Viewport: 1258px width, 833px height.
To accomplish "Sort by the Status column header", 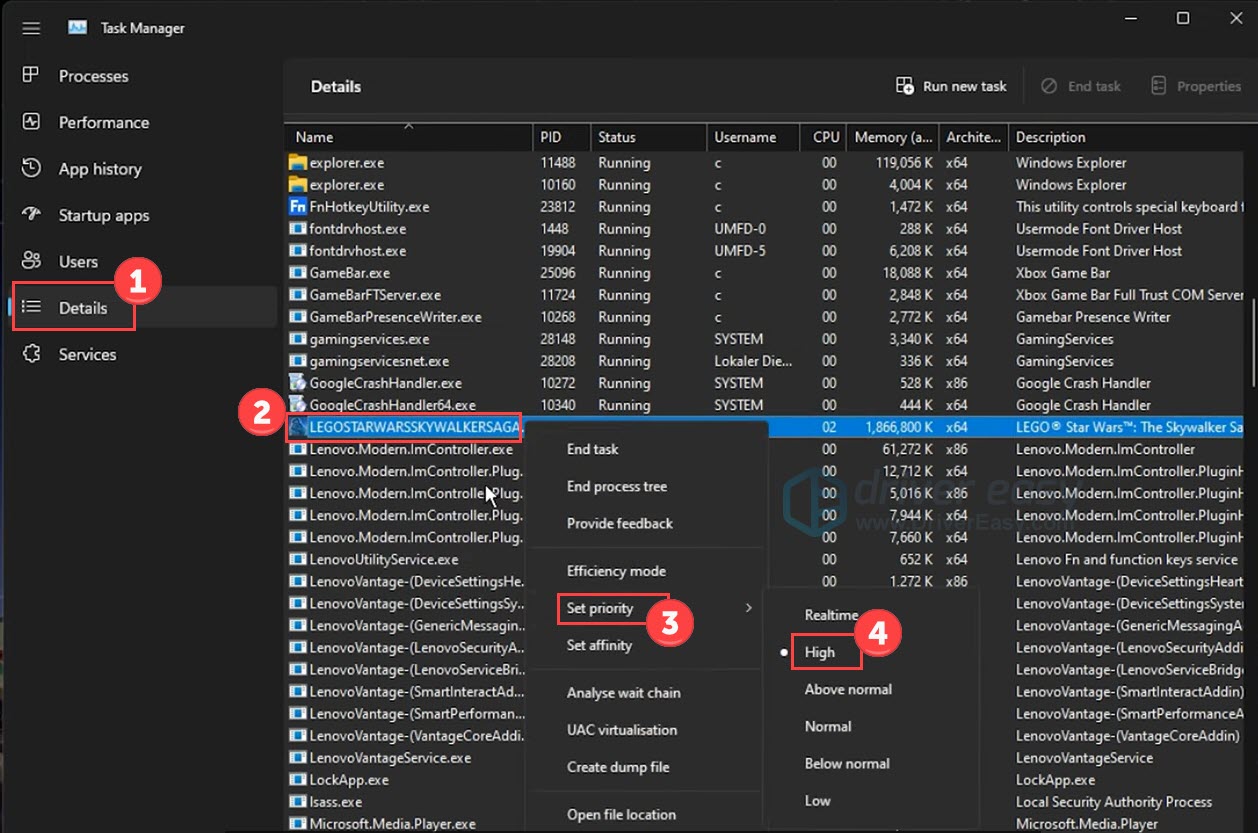I will (x=648, y=137).
